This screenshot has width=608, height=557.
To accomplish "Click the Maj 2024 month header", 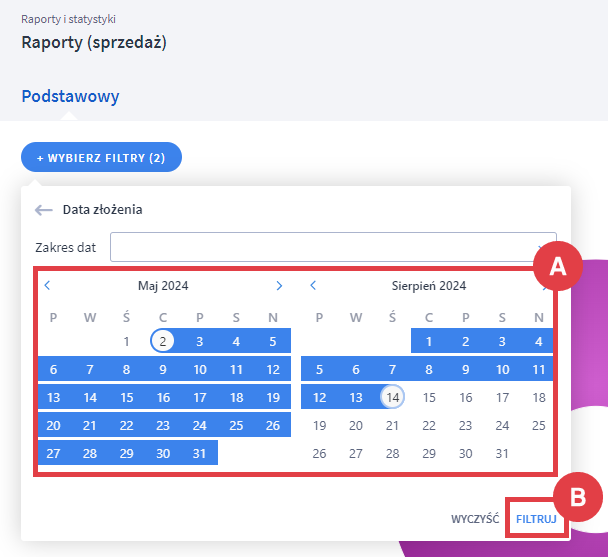I will point(163,285).
